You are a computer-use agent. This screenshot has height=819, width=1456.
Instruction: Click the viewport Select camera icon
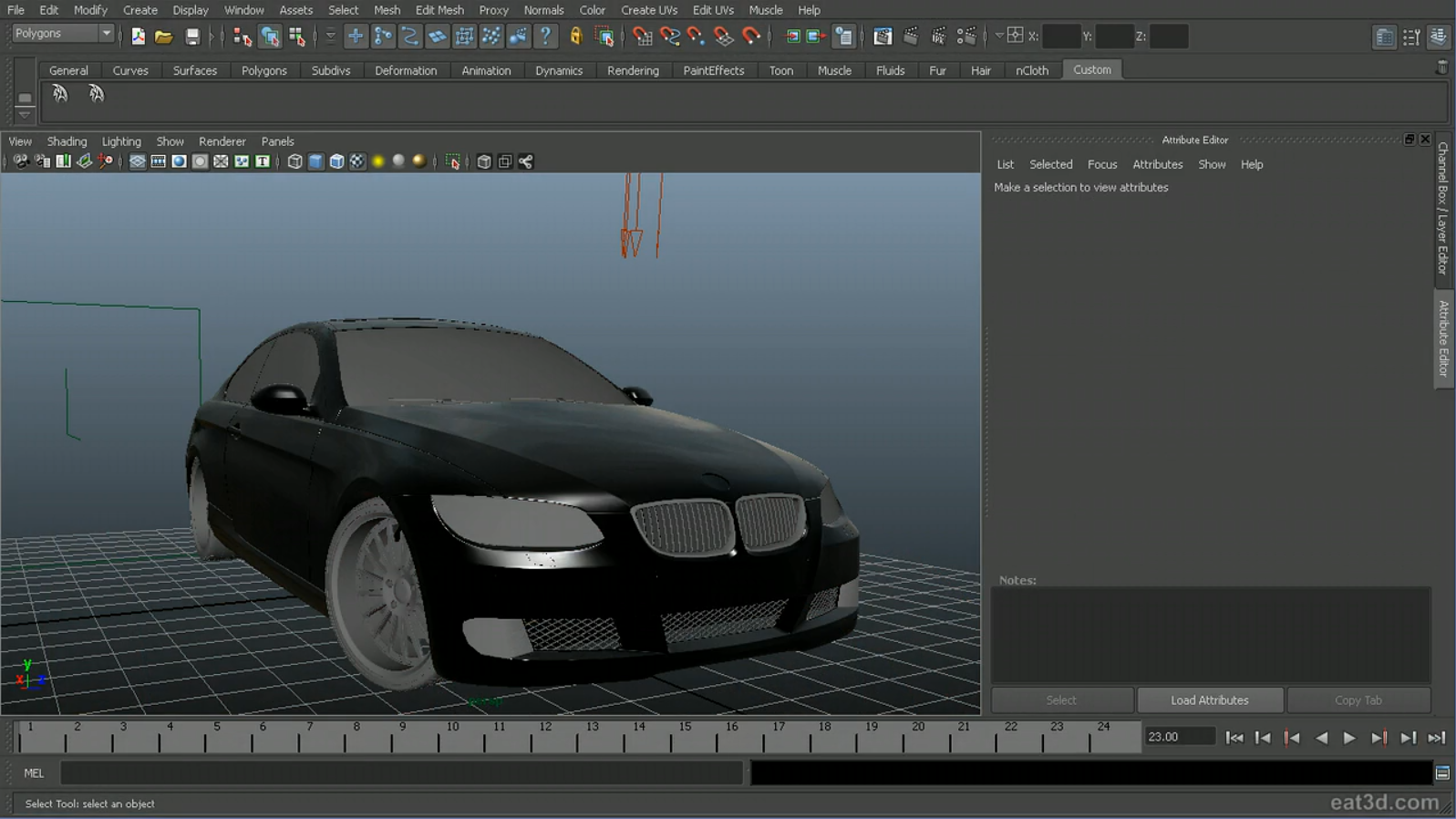pyautogui.click(x=20, y=161)
